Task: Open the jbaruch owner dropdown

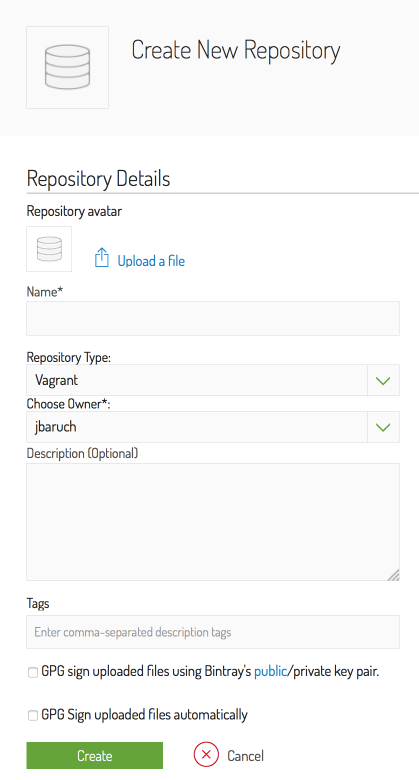Action: [x=213, y=427]
